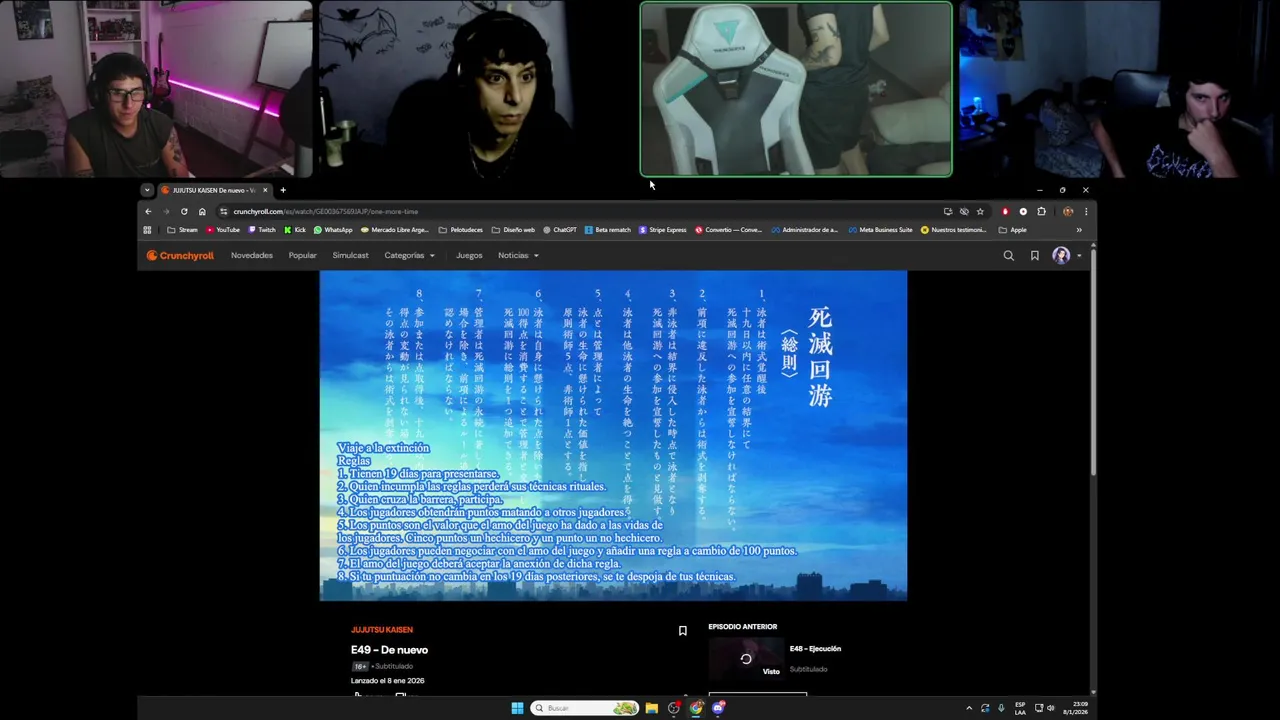Click the empty chair webcam feed

[796, 89]
